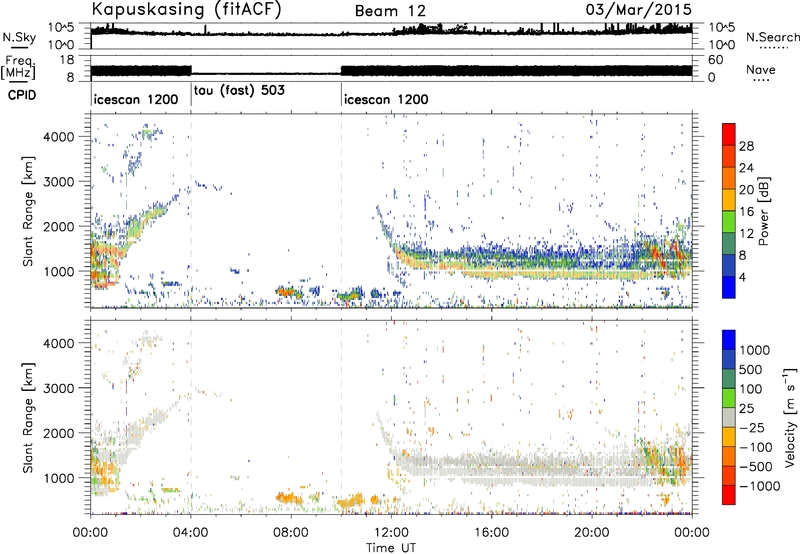This screenshot has width=800, height=554.
Task: Click the CPID row label
Action: click(x=22, y=95)
